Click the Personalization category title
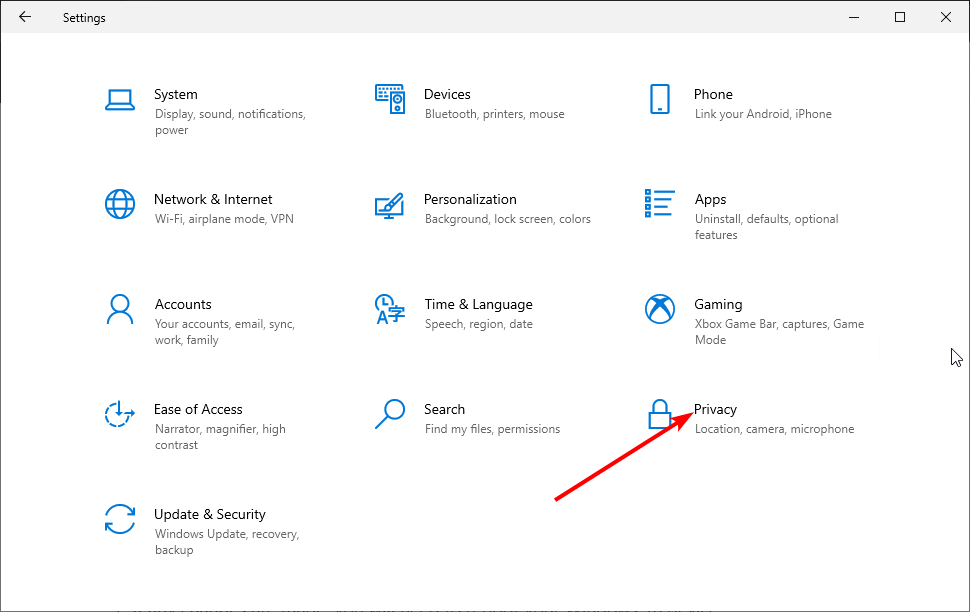Image resolution: width=970 pixels, height=612 pixels. point(470,199)
